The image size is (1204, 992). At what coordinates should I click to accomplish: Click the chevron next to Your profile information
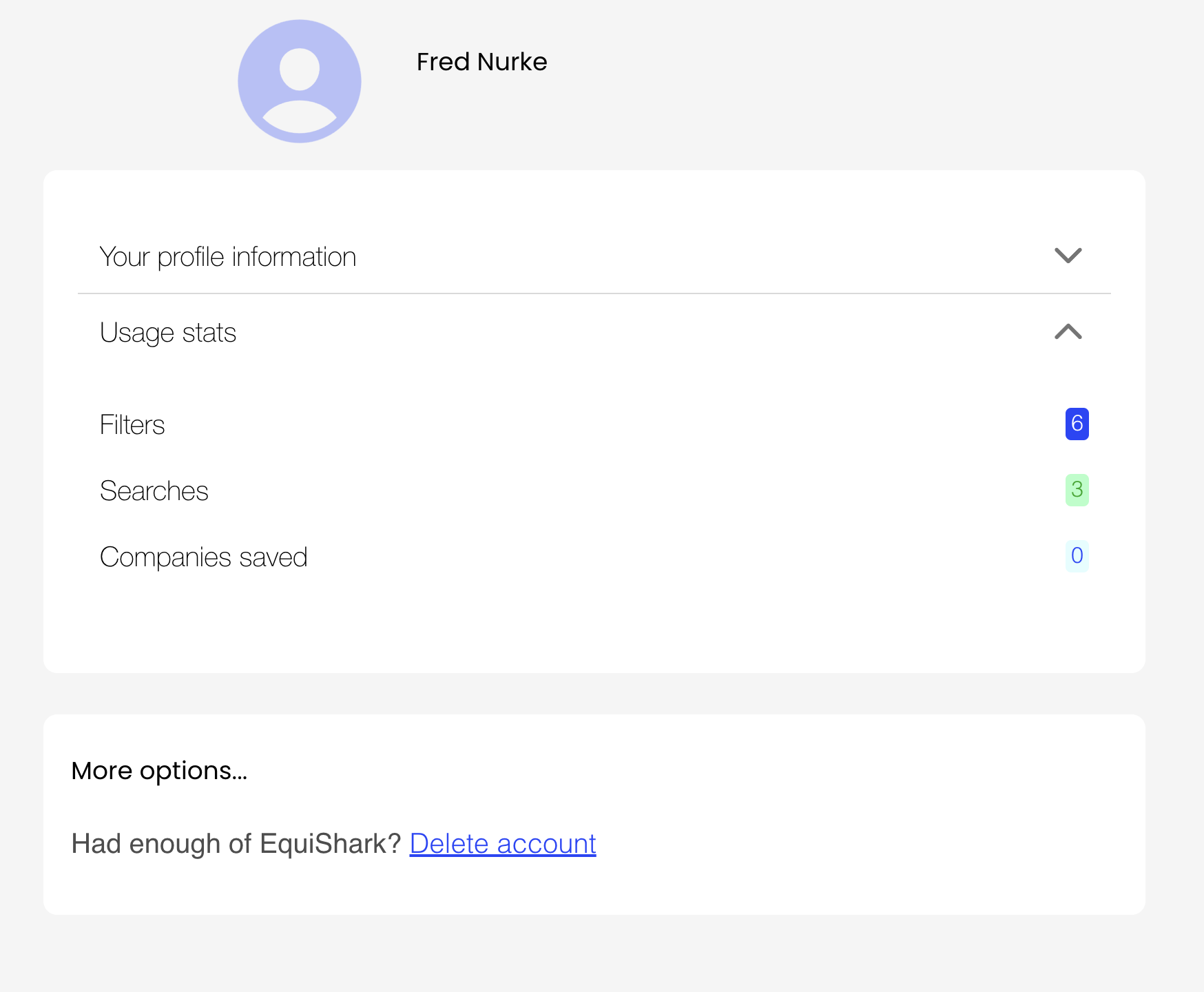[x=1068, y=256]
